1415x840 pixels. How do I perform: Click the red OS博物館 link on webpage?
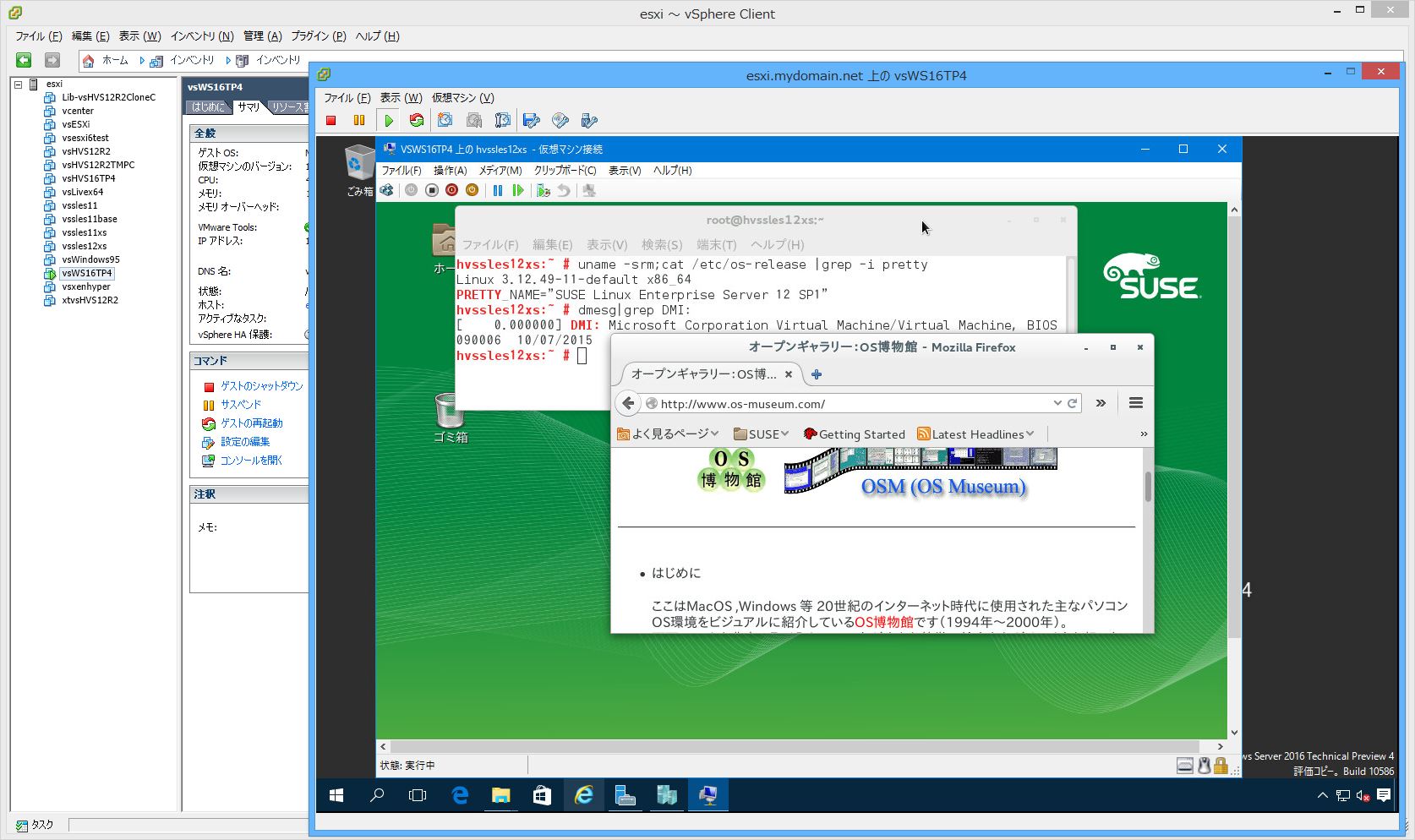point(884,622)
